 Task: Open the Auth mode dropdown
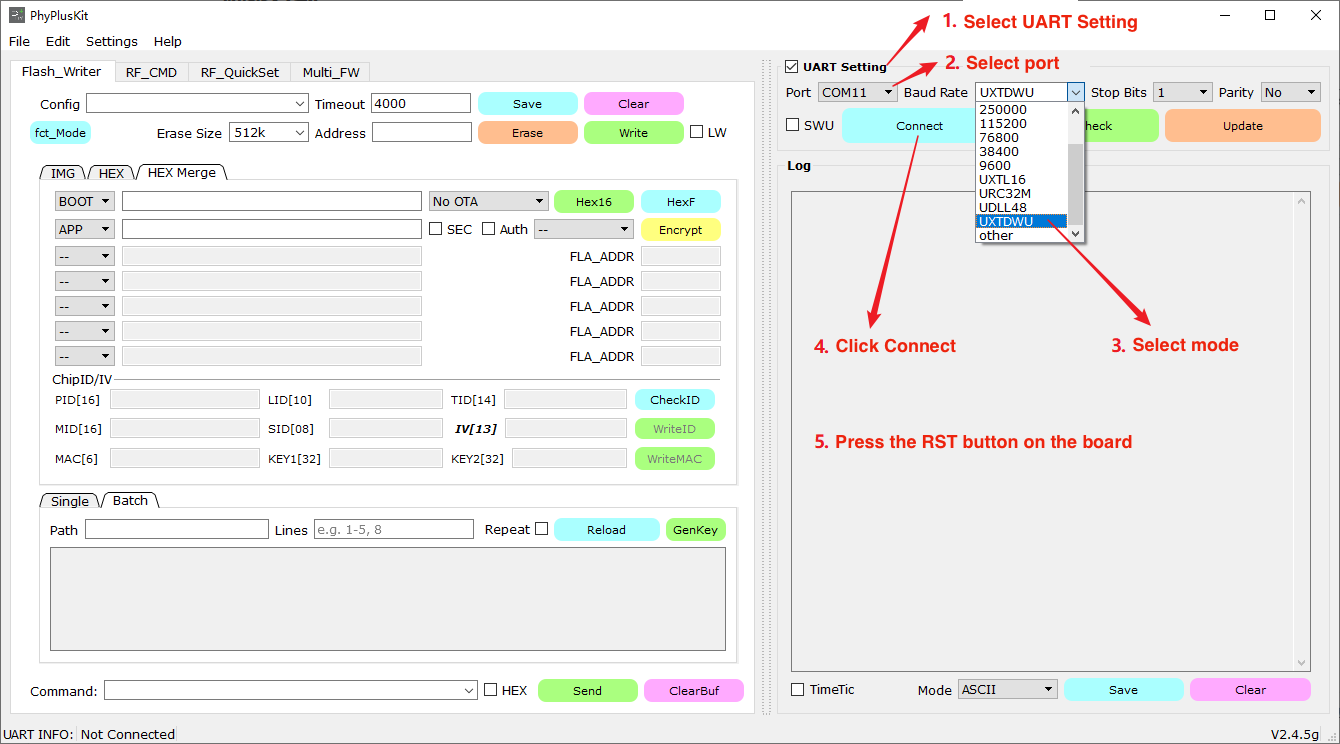coord(584,229)
